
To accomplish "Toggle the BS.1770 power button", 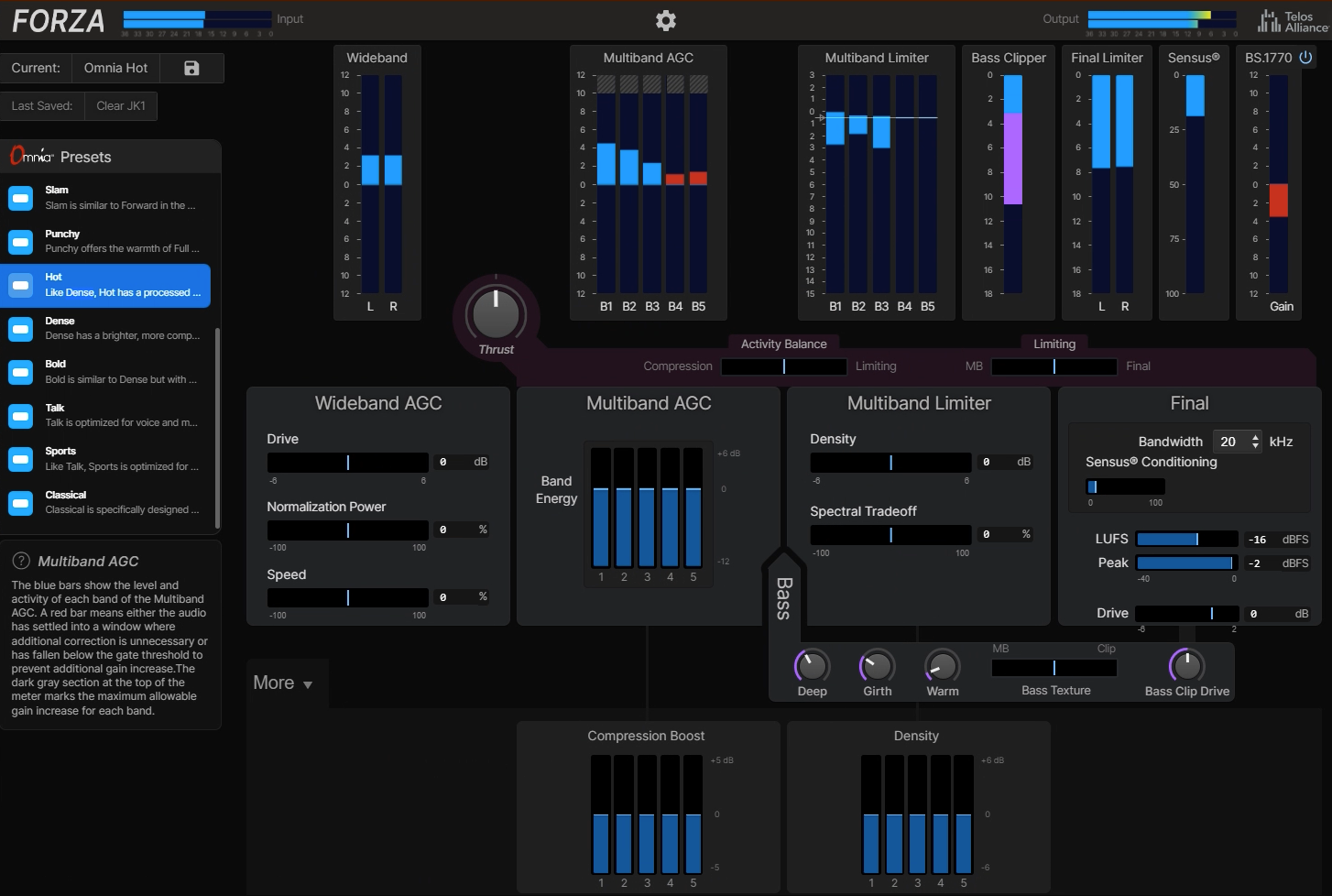I will point(1305,57).
